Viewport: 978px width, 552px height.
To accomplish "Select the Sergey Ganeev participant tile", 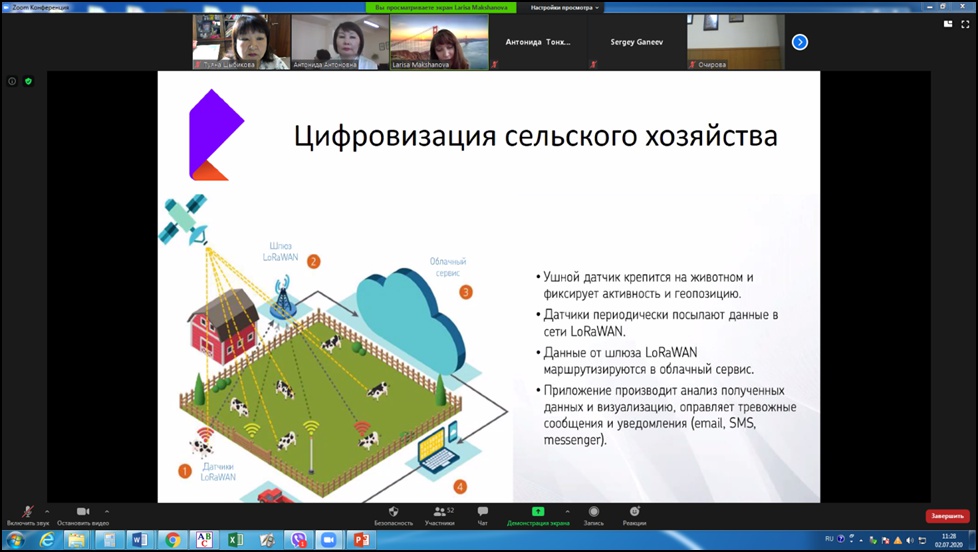I will click(636, 42).
